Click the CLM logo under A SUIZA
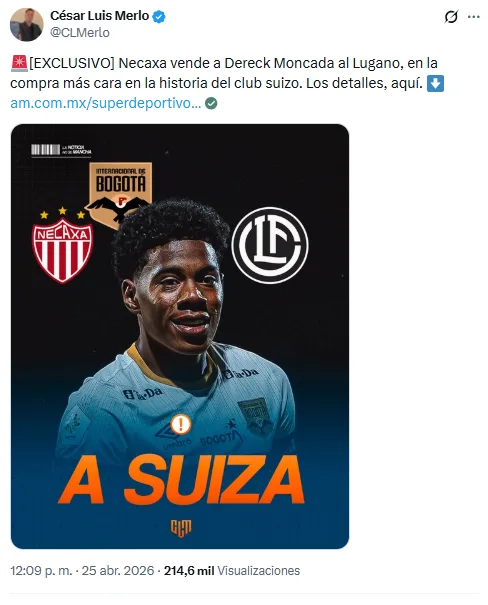This screenshot has height=605, width=488. pos(181,527)
